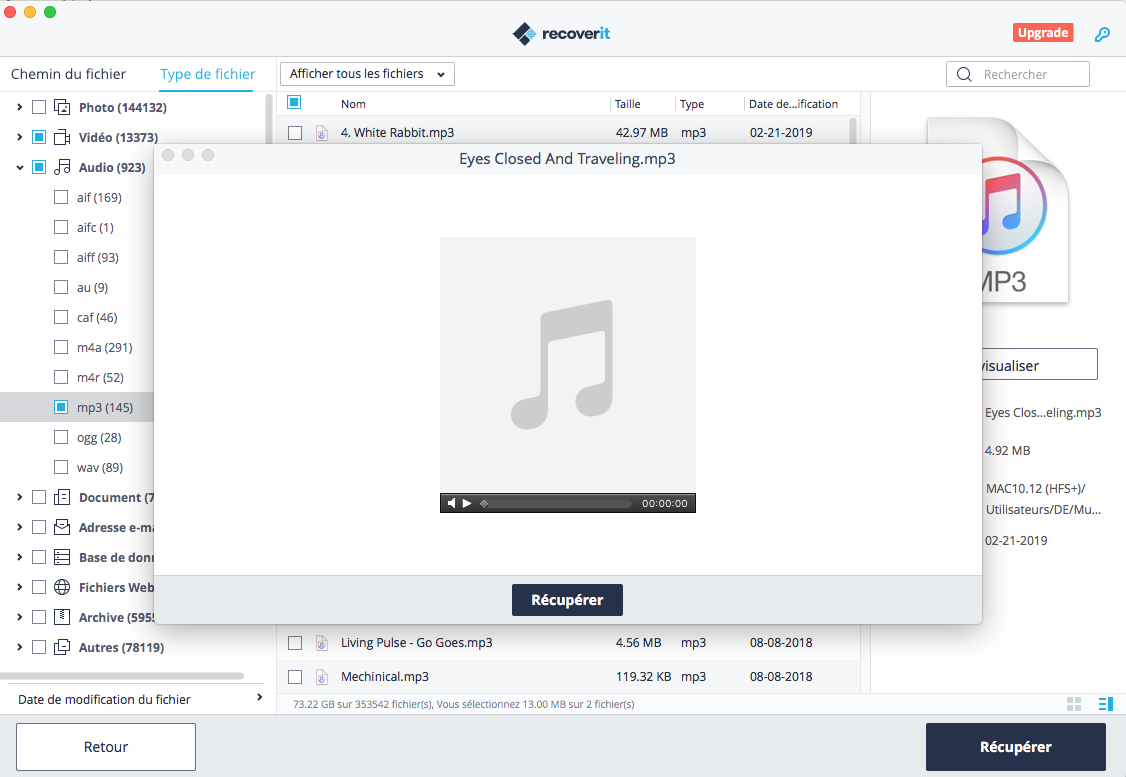
Task: Click the bottom-right Récupérer button
Action: [x=1015, y=747]
